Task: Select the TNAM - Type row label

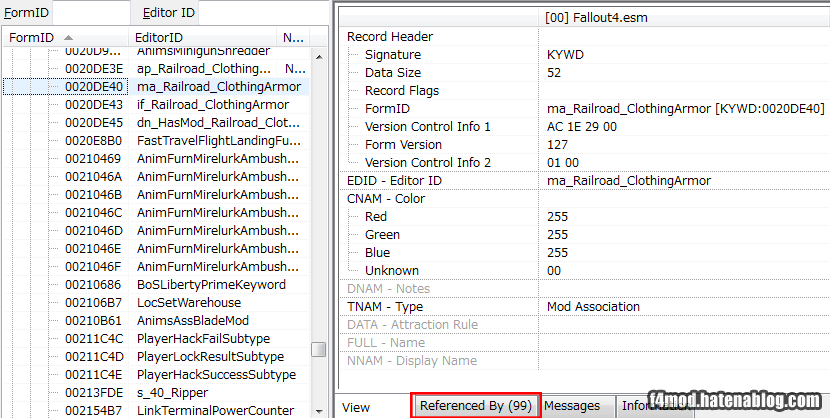Action: 384,306
